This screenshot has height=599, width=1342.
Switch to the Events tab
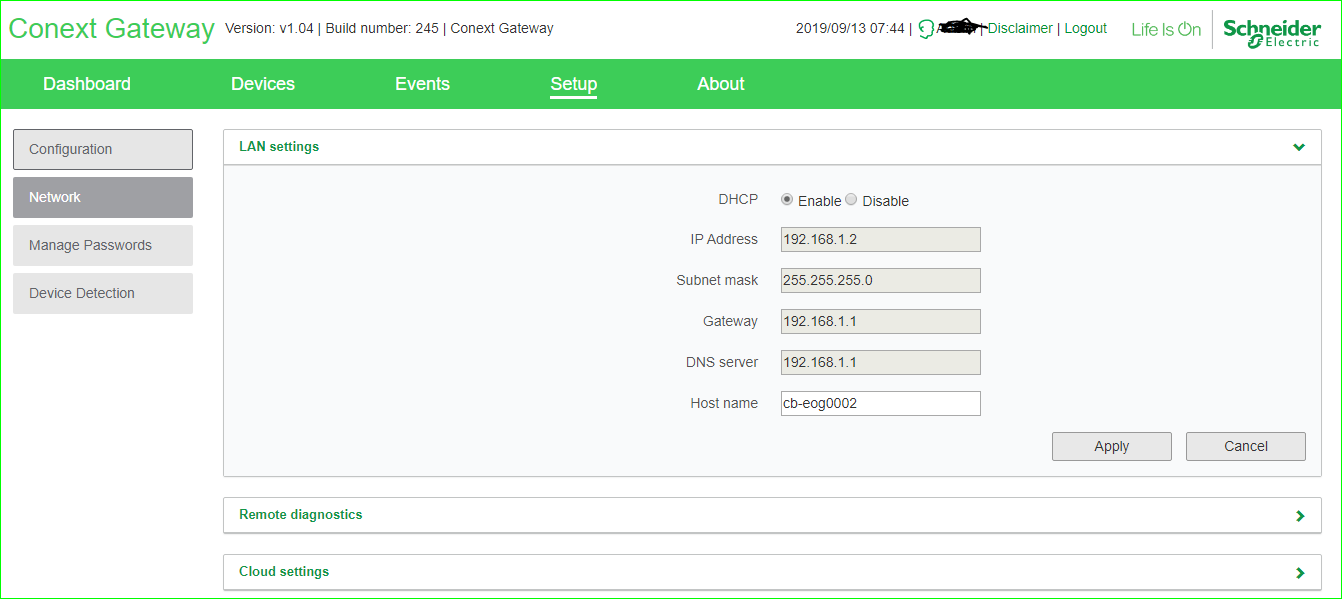coord(422,84)
